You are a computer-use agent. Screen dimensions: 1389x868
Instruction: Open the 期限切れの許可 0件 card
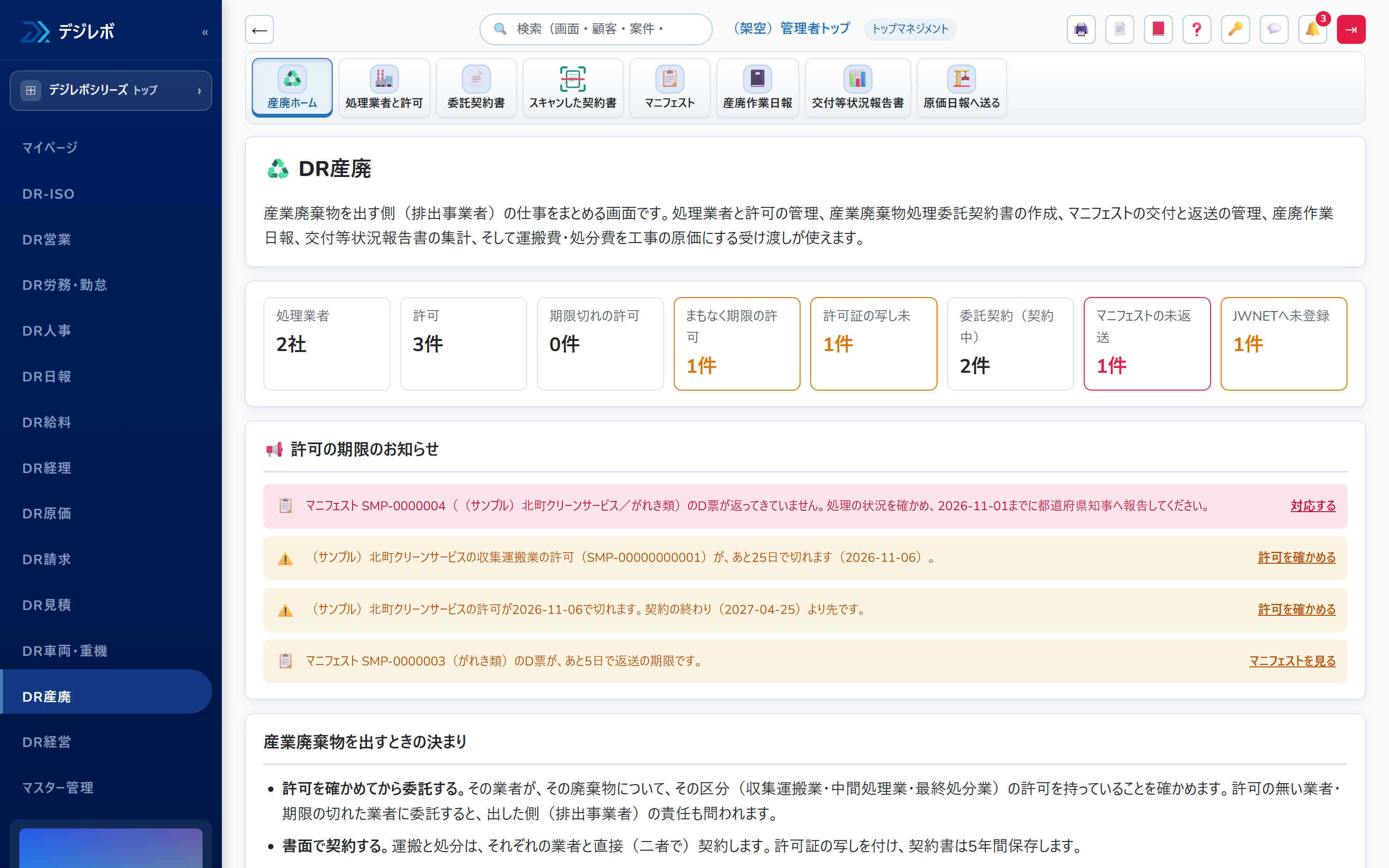click(600, 344)
